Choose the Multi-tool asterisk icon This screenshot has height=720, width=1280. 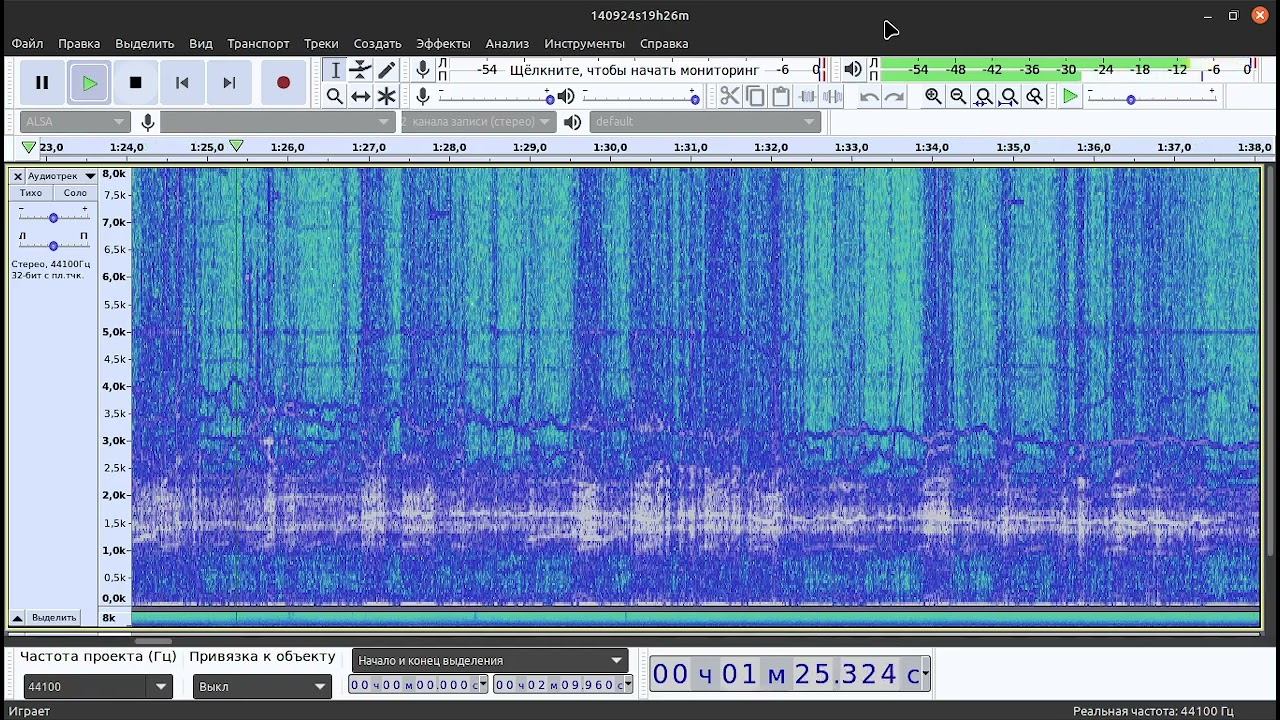coord(386,96)
